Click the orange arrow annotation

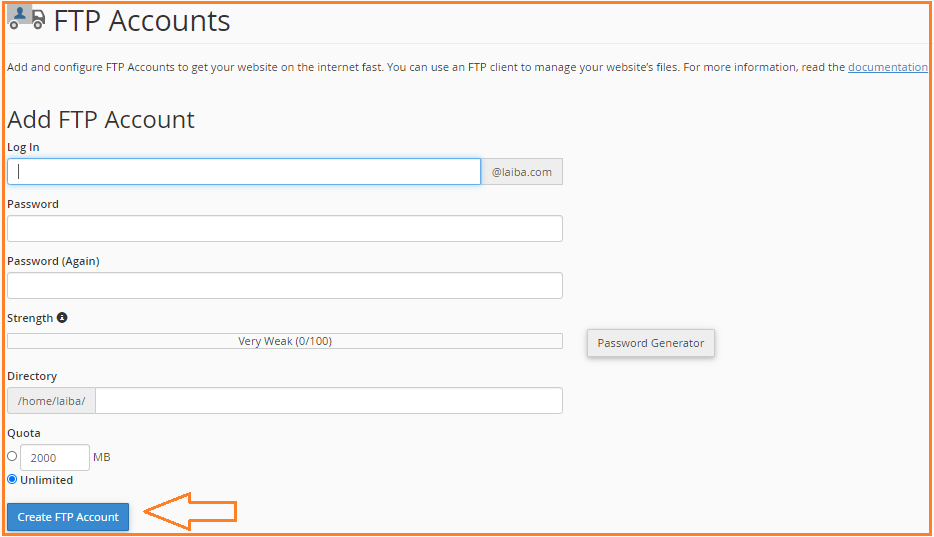[x=191, y=511]
